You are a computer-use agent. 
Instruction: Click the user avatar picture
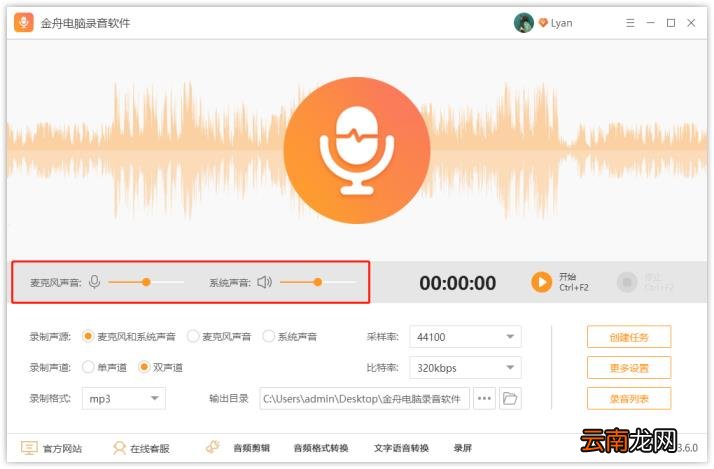click(524, 23)
